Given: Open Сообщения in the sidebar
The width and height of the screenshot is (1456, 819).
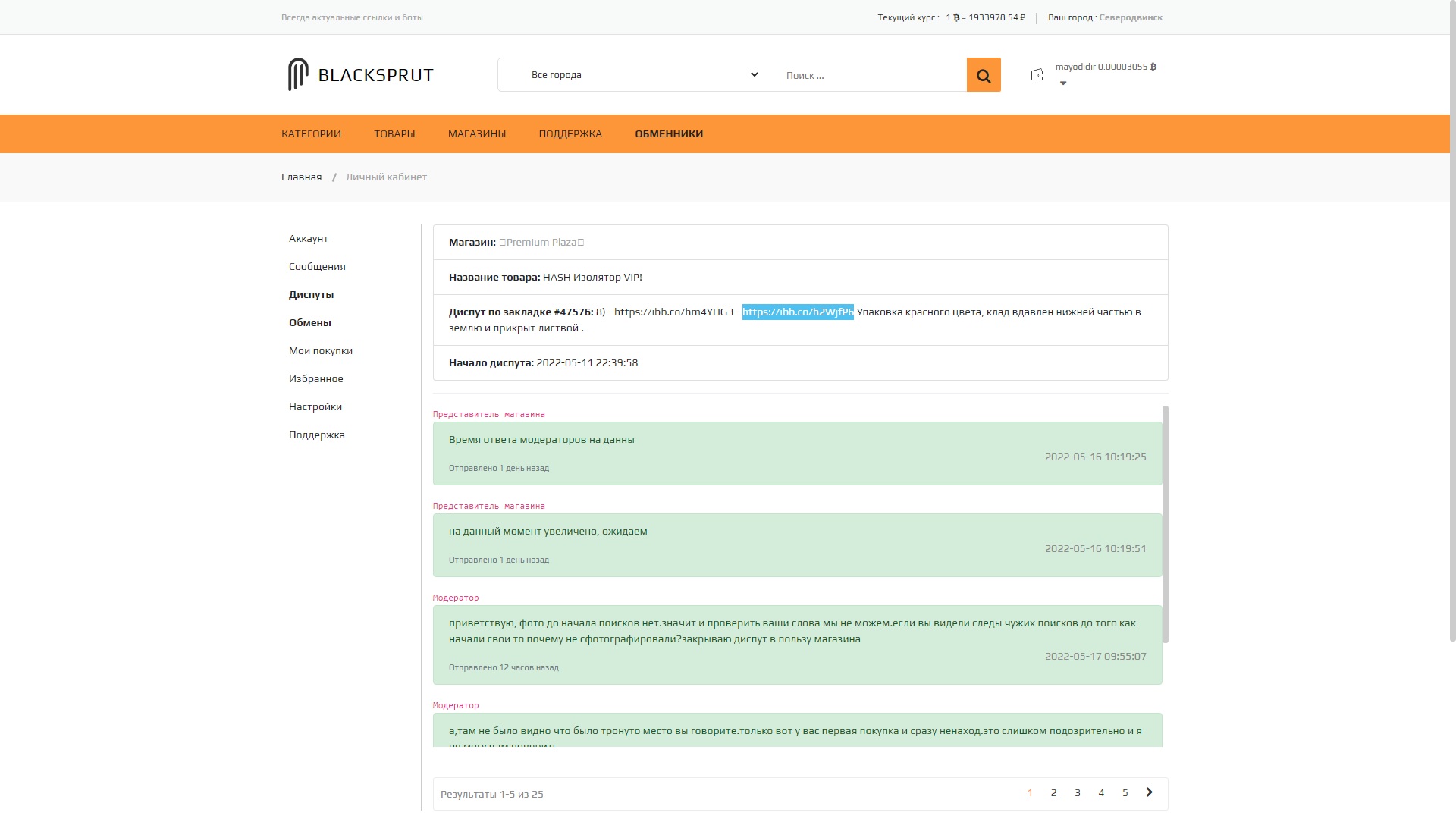Looking at the screenshot, I should [317, 266].
